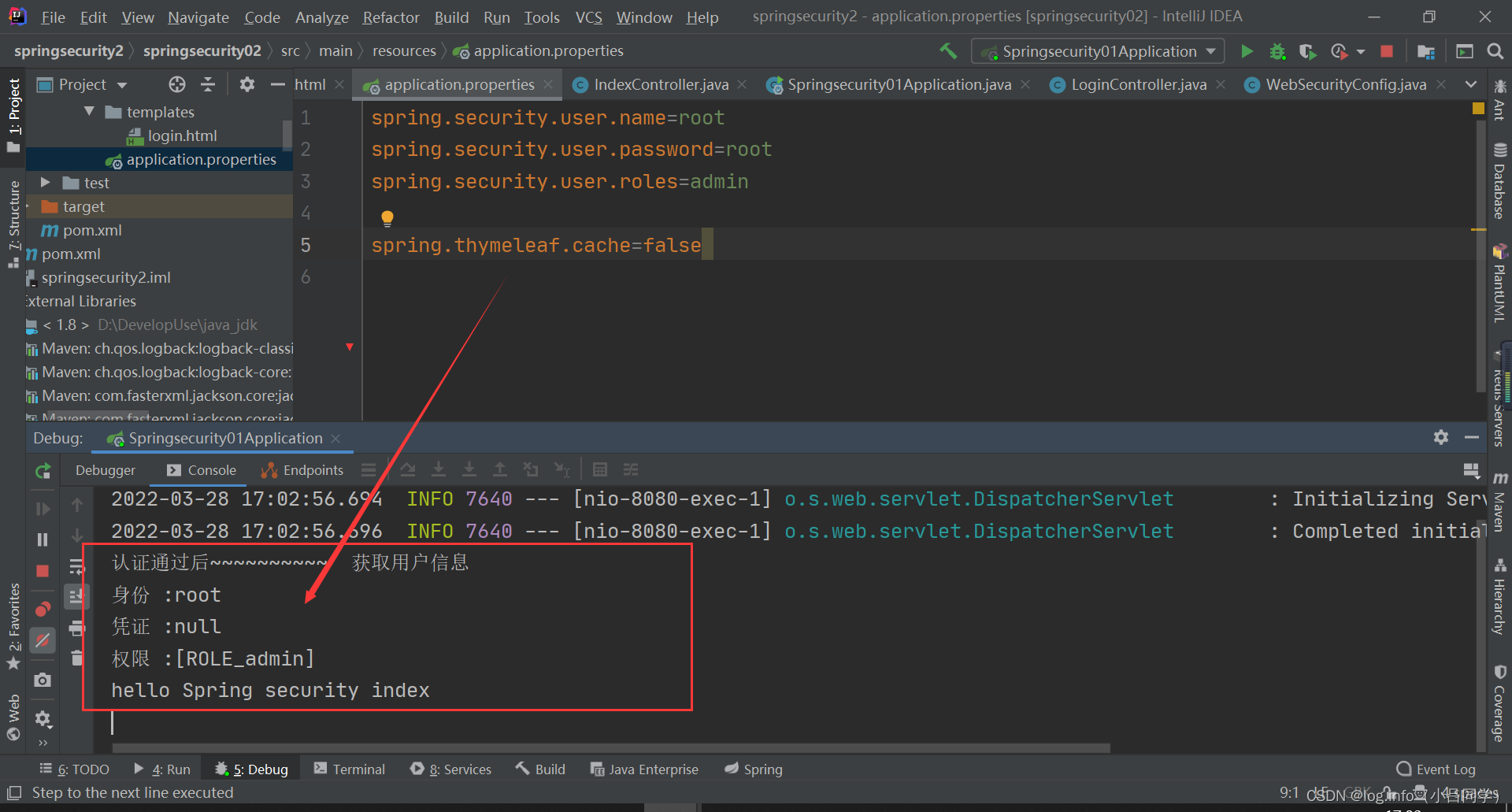Stop debug session red square in debug sidebar
Image resolution: width=1512 pixels, height=812 pixels.
coord(43,571)
